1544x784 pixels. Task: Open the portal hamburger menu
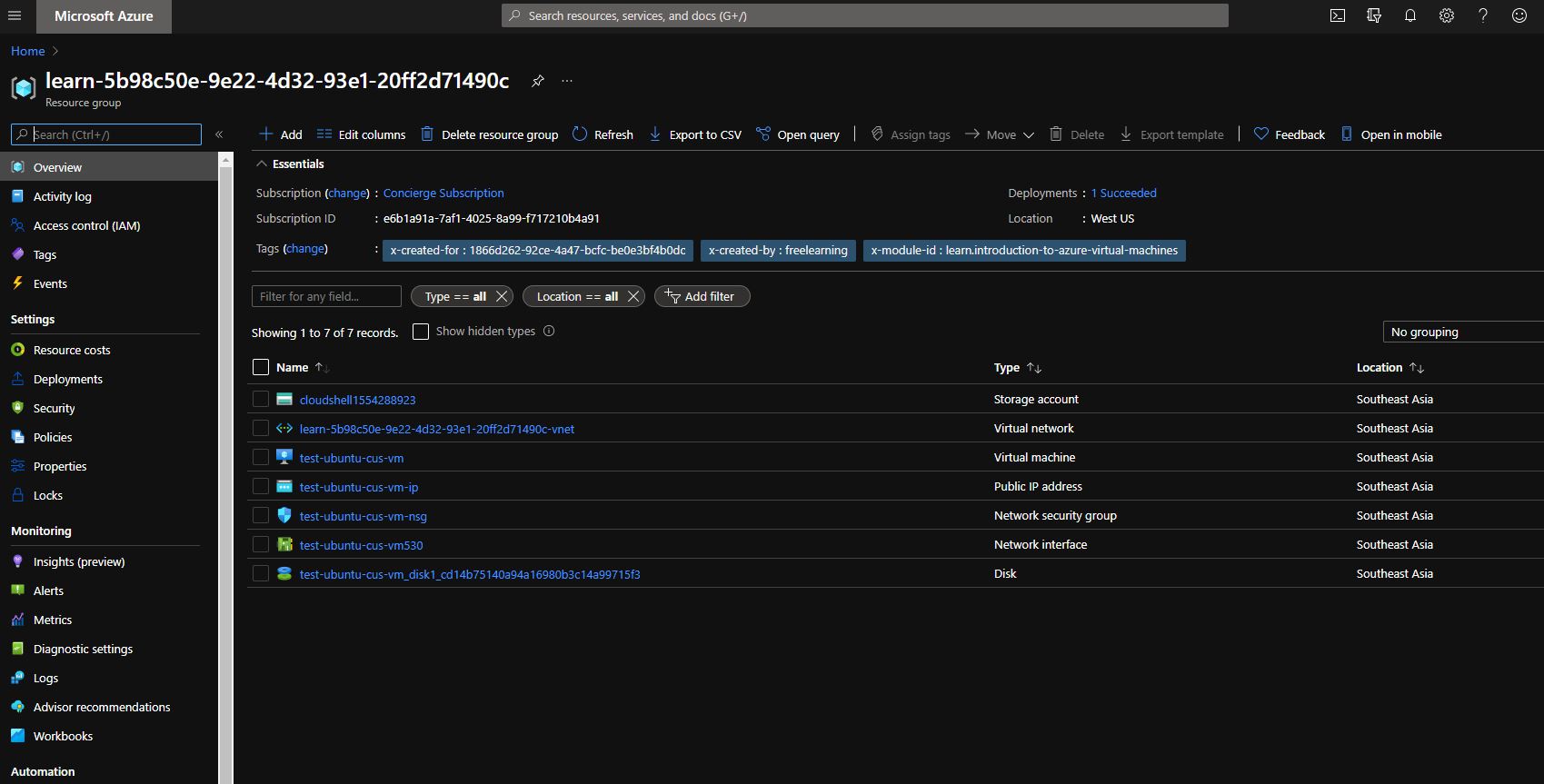(x=15, y=15)
